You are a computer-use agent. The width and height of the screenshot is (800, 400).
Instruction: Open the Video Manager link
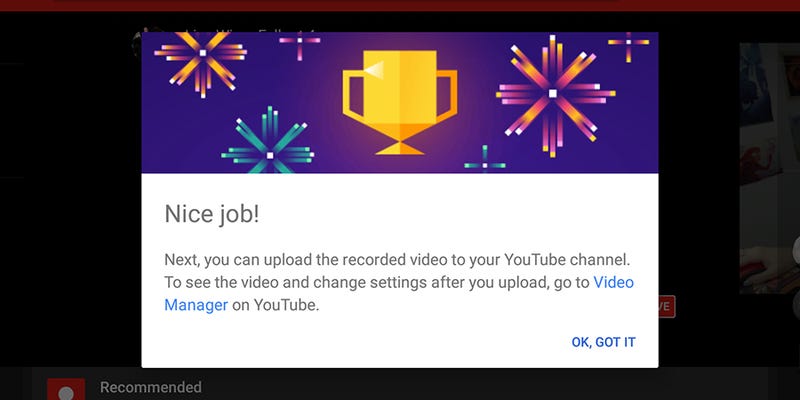click(x=399, y=294)
